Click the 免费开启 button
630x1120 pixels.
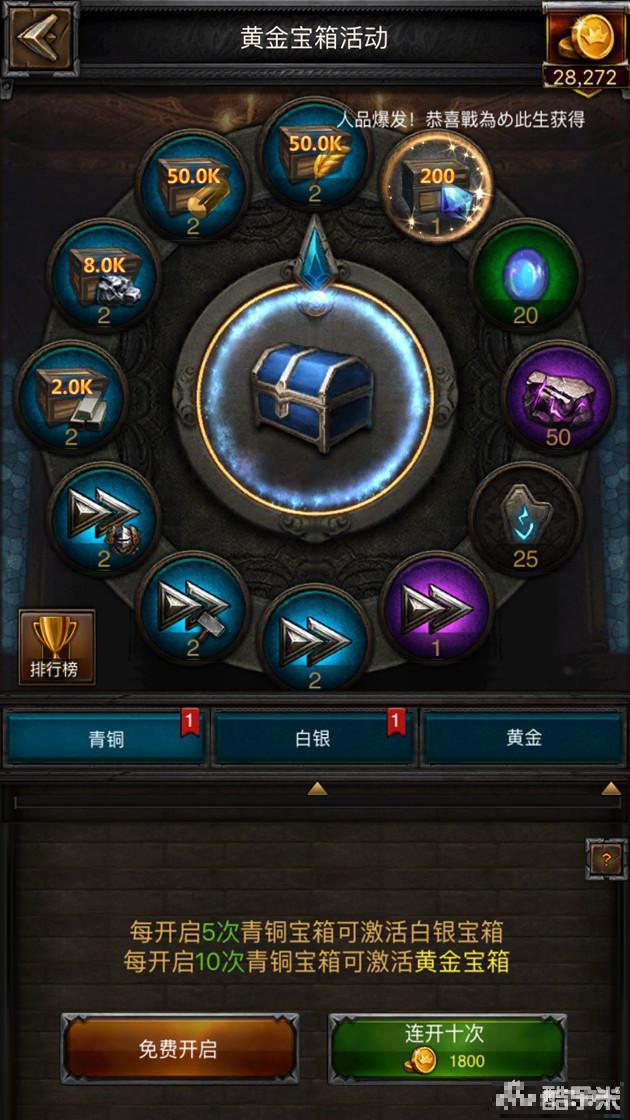[x=179, y=1048]
